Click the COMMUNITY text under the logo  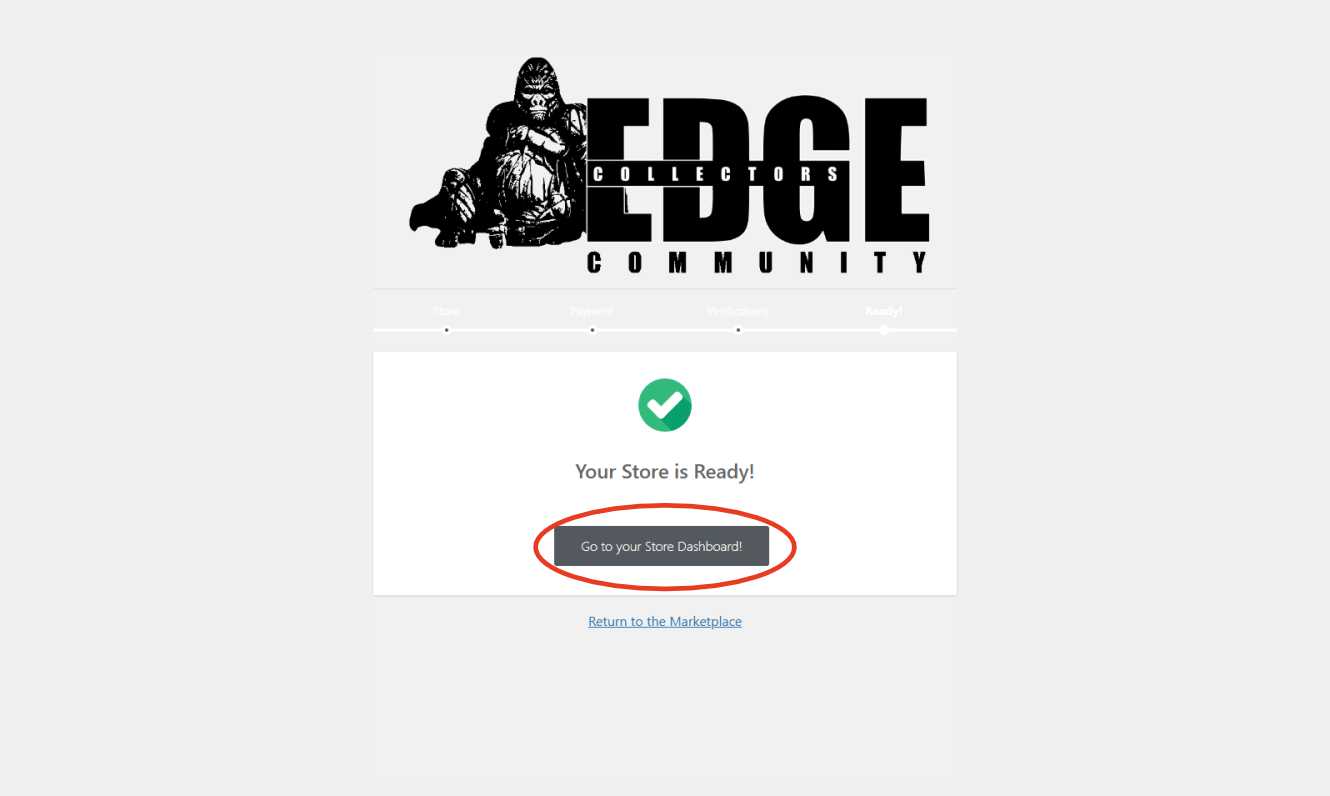pyautogui.click(x=758, y=262)
